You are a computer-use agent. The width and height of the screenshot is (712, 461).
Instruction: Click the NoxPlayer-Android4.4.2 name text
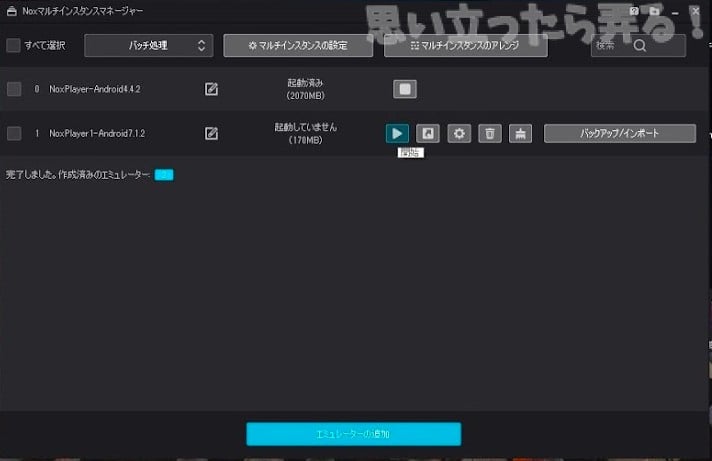pyautogui.click(x=94, y=89)
